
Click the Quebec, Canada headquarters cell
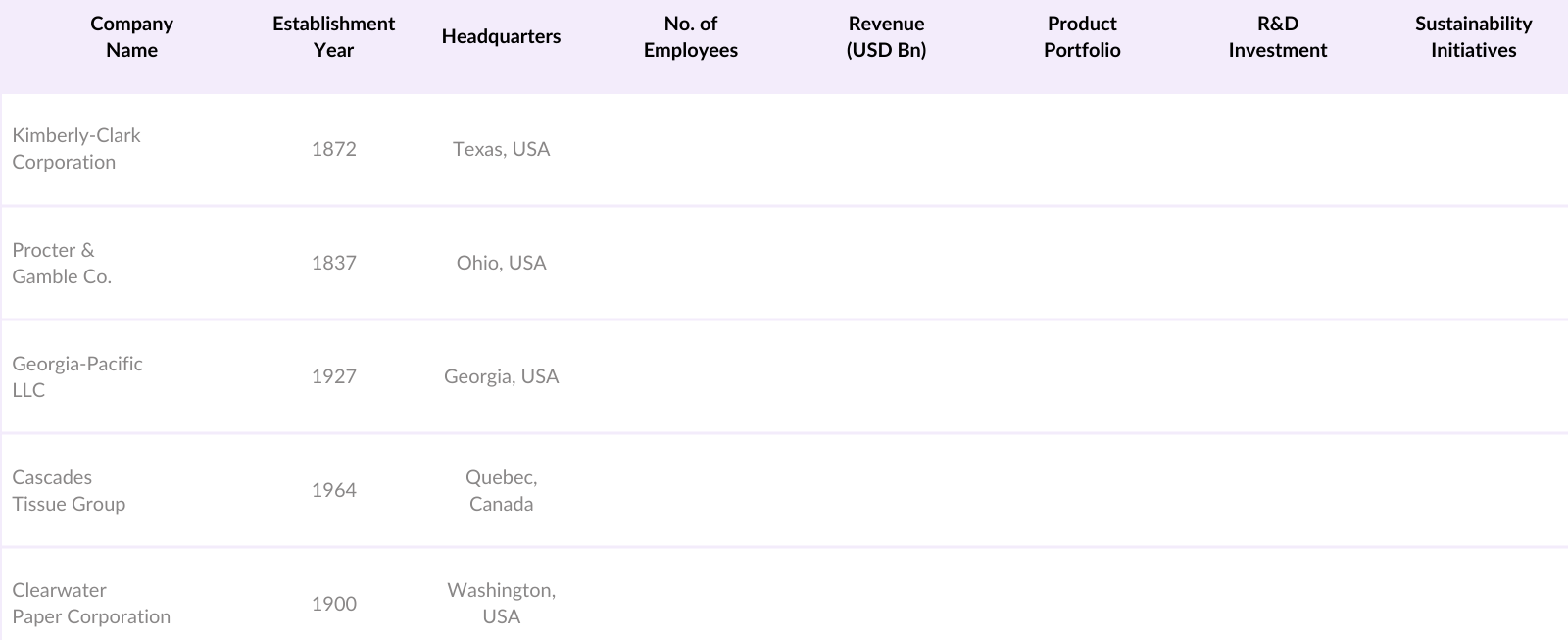[501, 490]
